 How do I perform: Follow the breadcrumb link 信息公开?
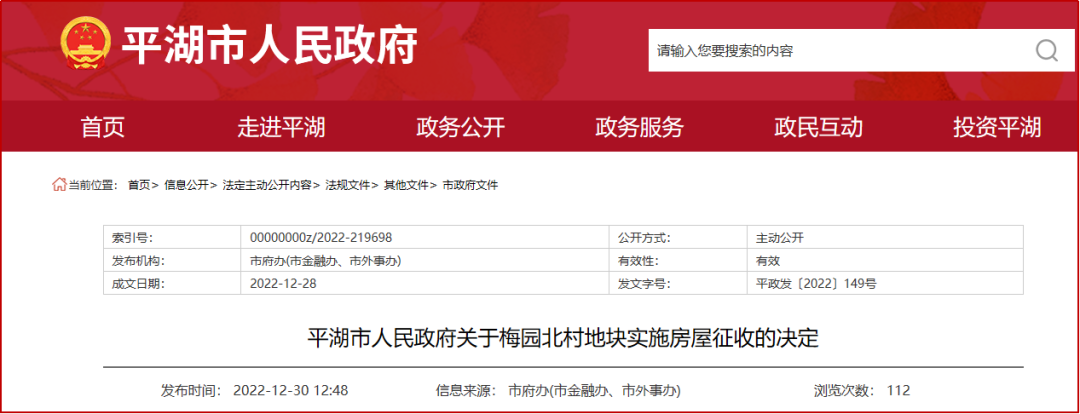point(186,185)
